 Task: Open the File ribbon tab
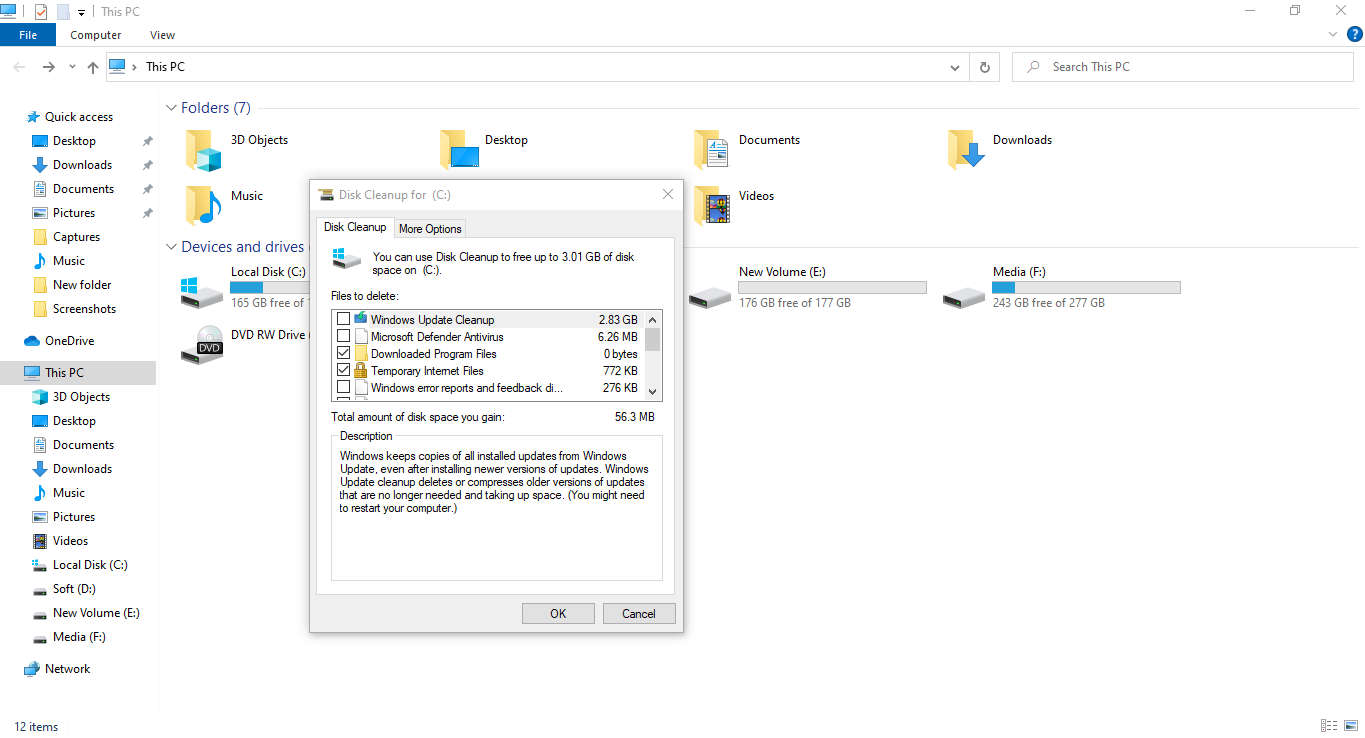tap(28, 35)
